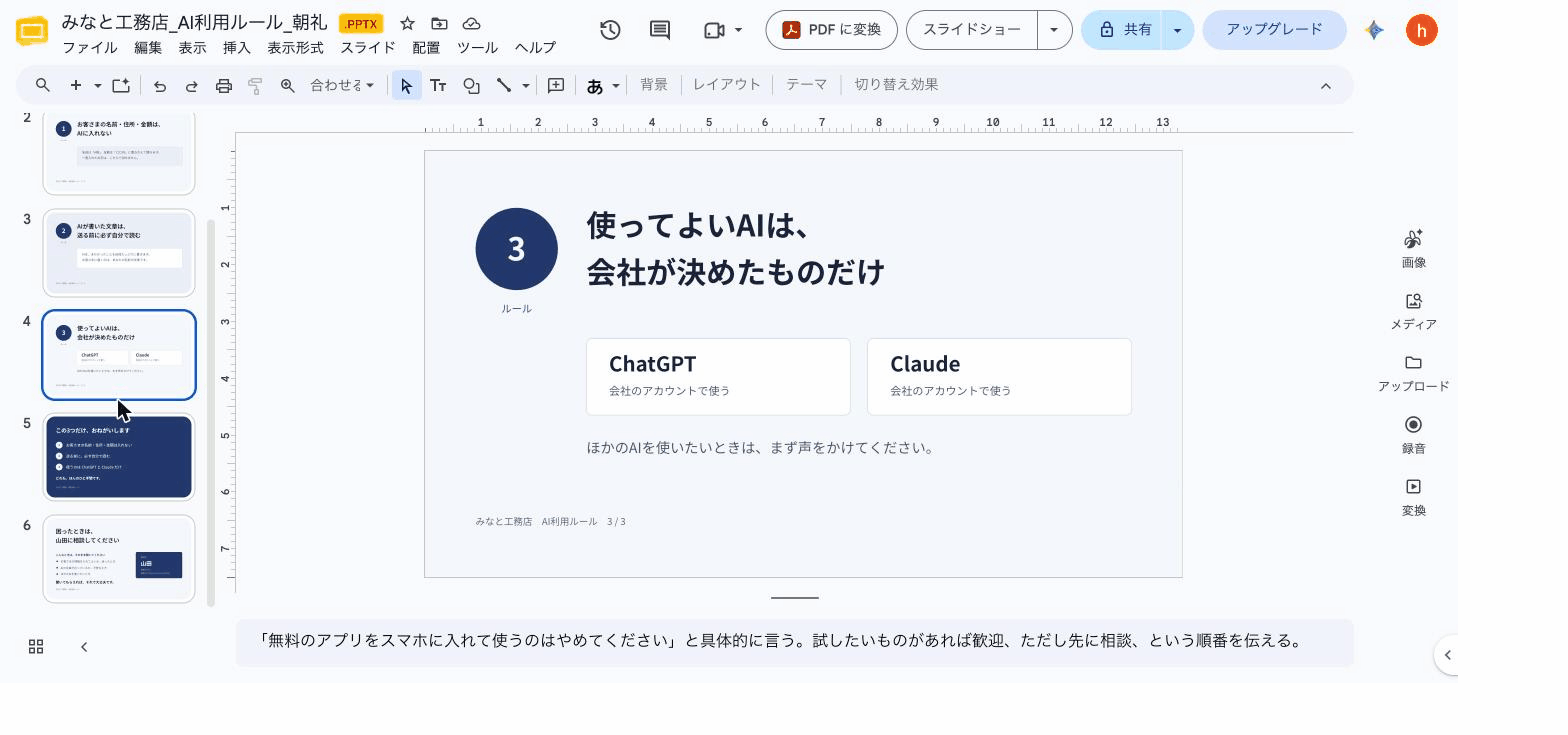Open the 表示 menu

pyautogui.click(x=192, y=47)
